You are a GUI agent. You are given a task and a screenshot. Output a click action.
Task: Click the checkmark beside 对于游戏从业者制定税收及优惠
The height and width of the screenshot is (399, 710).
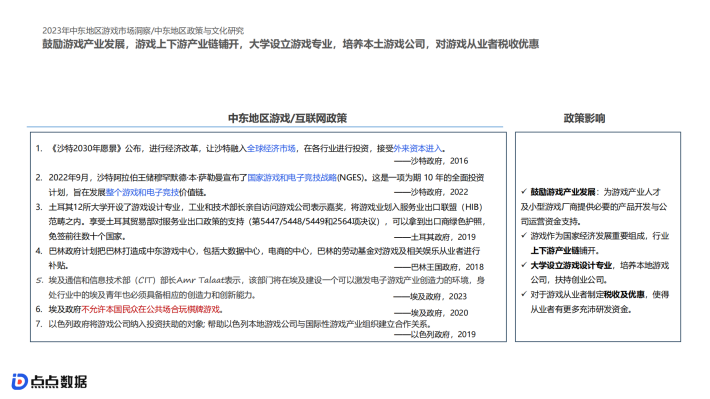click(x=524, y=294)
